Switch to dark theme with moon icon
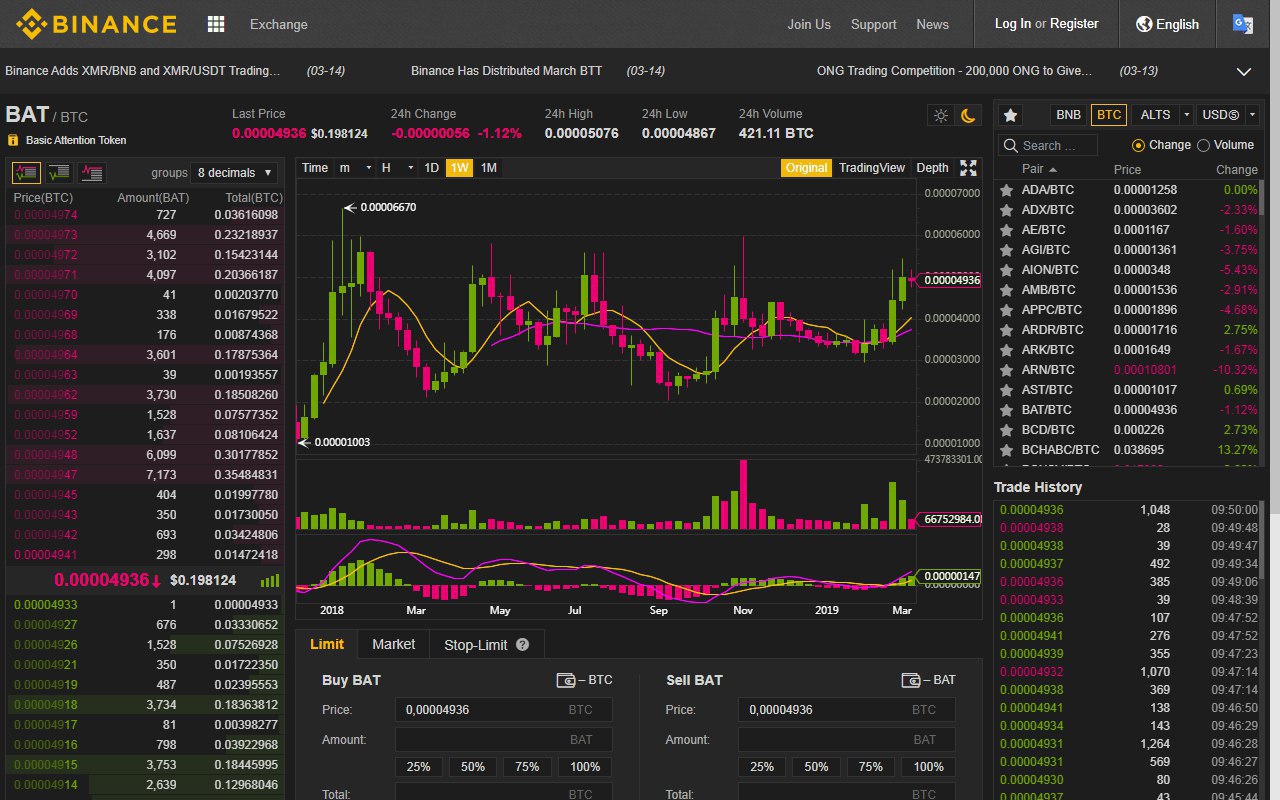 point(968,115)
